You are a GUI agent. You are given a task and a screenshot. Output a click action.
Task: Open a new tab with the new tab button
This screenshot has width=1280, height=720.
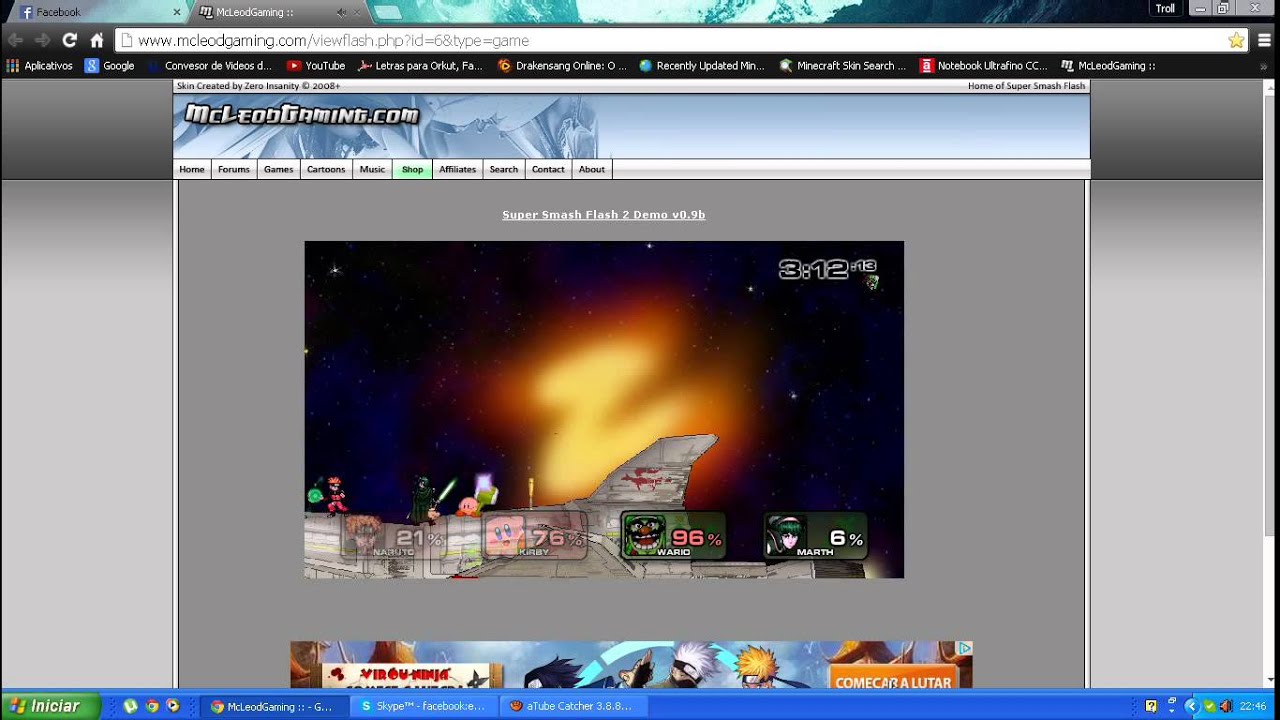(x=387, y=12)
